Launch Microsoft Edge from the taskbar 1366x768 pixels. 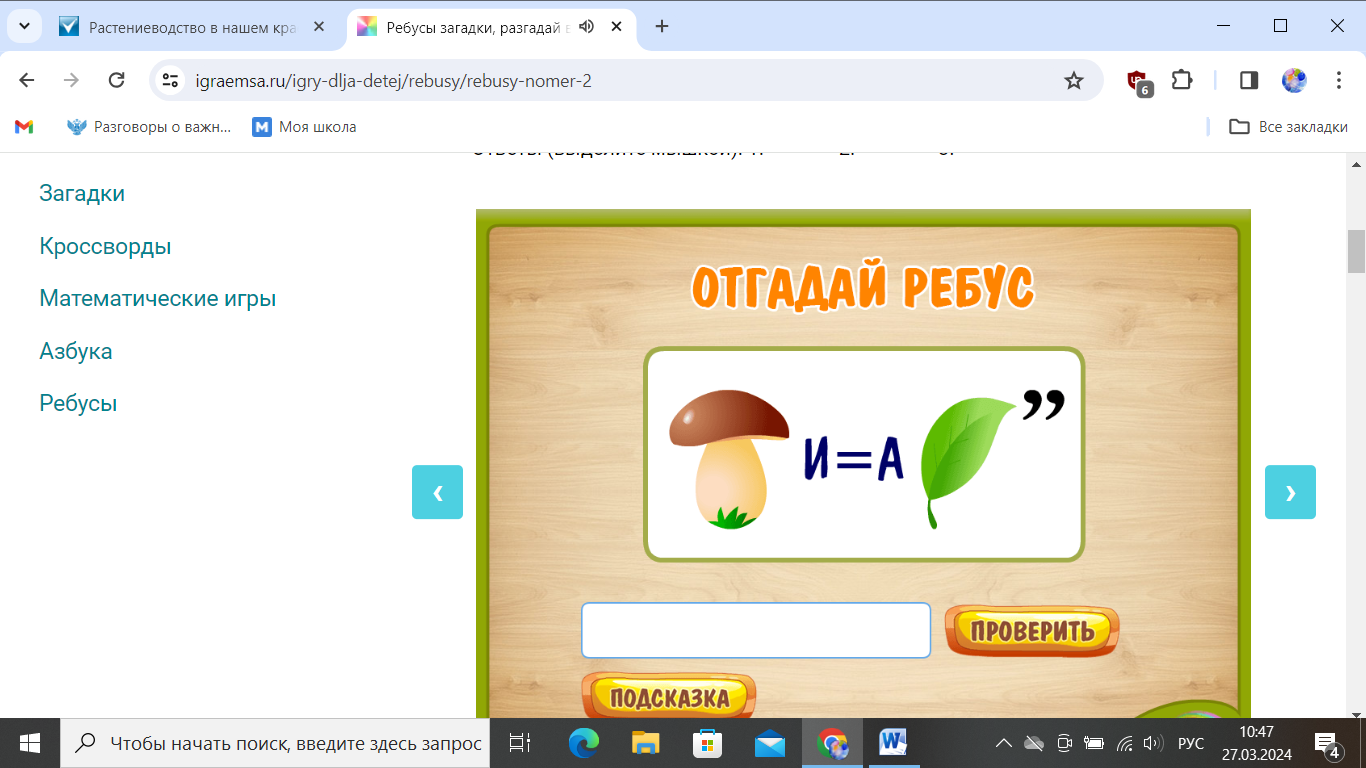[583, 743]
